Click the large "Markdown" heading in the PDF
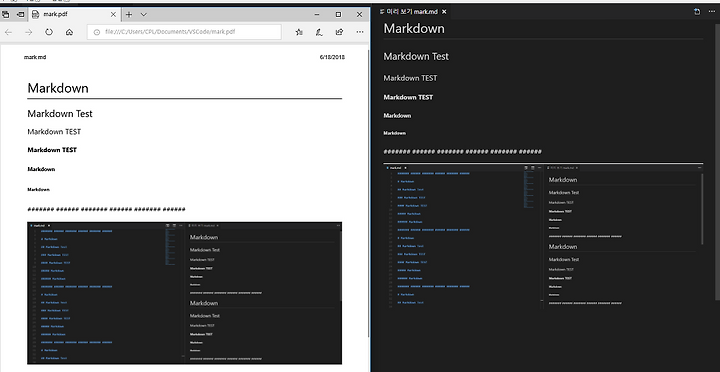Viewport: 720px width, 372px height. point(58,88)
